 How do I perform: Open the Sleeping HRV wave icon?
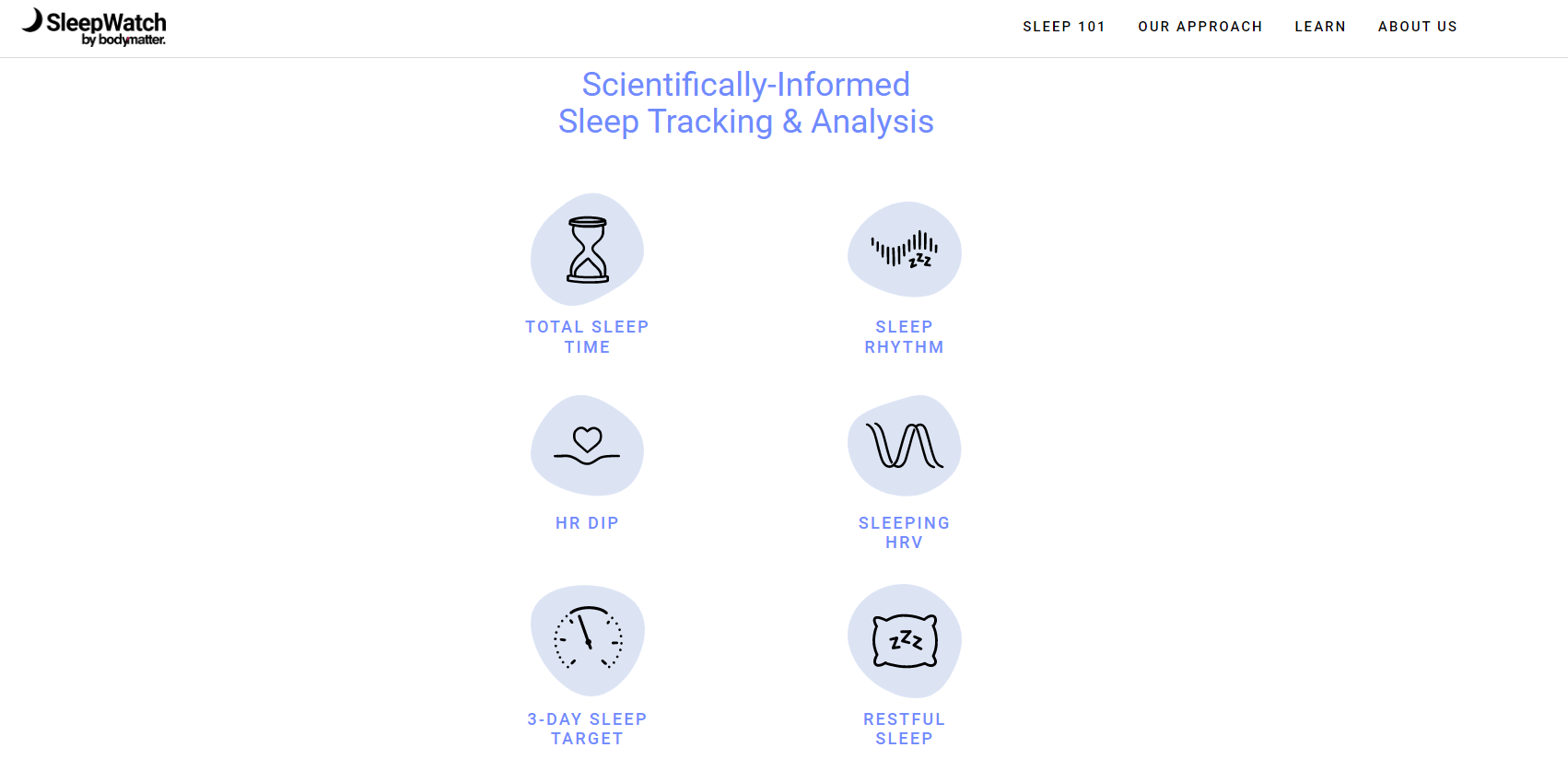(905, 446)
